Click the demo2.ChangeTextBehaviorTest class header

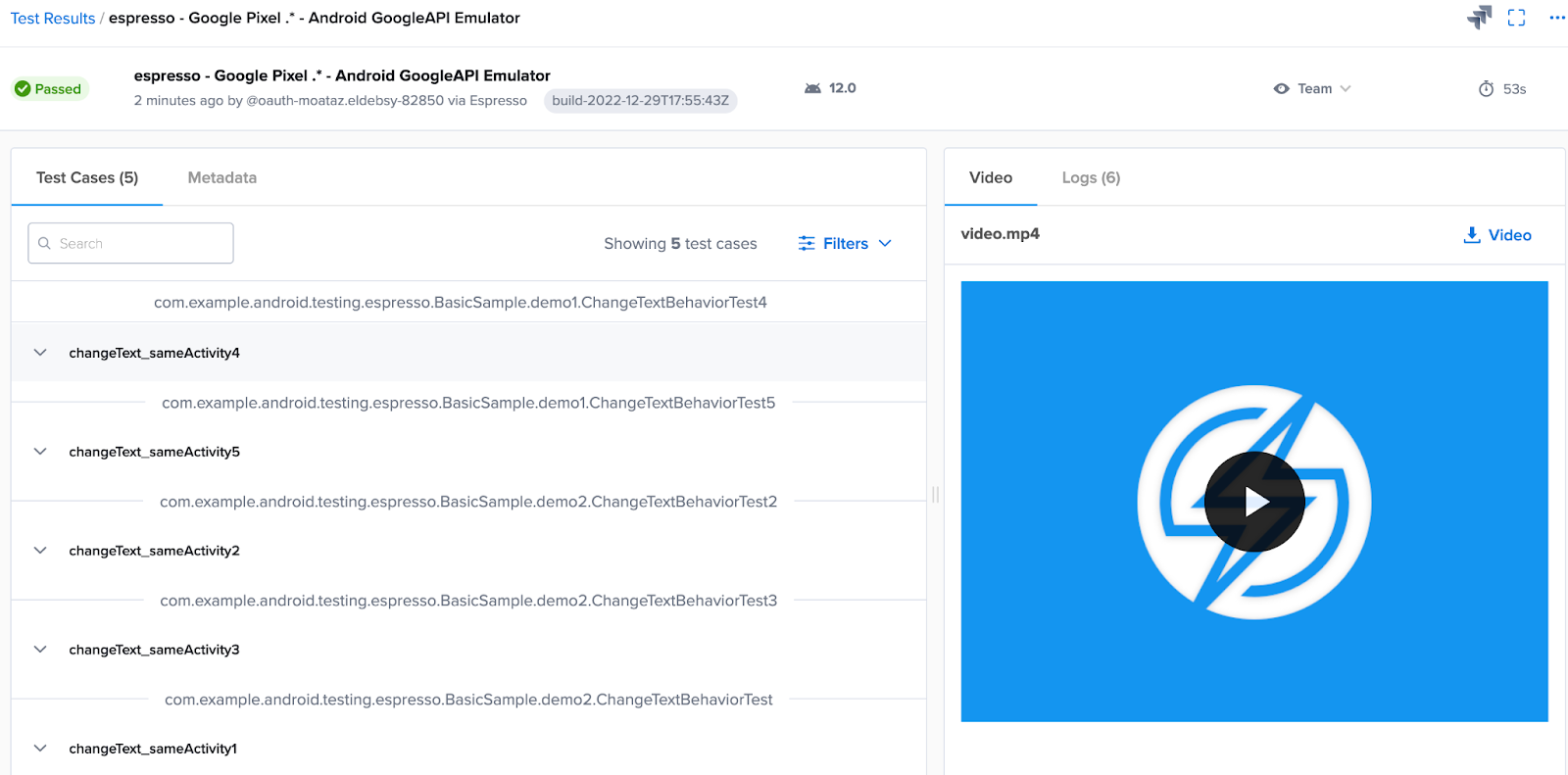(x=468, y=700)
